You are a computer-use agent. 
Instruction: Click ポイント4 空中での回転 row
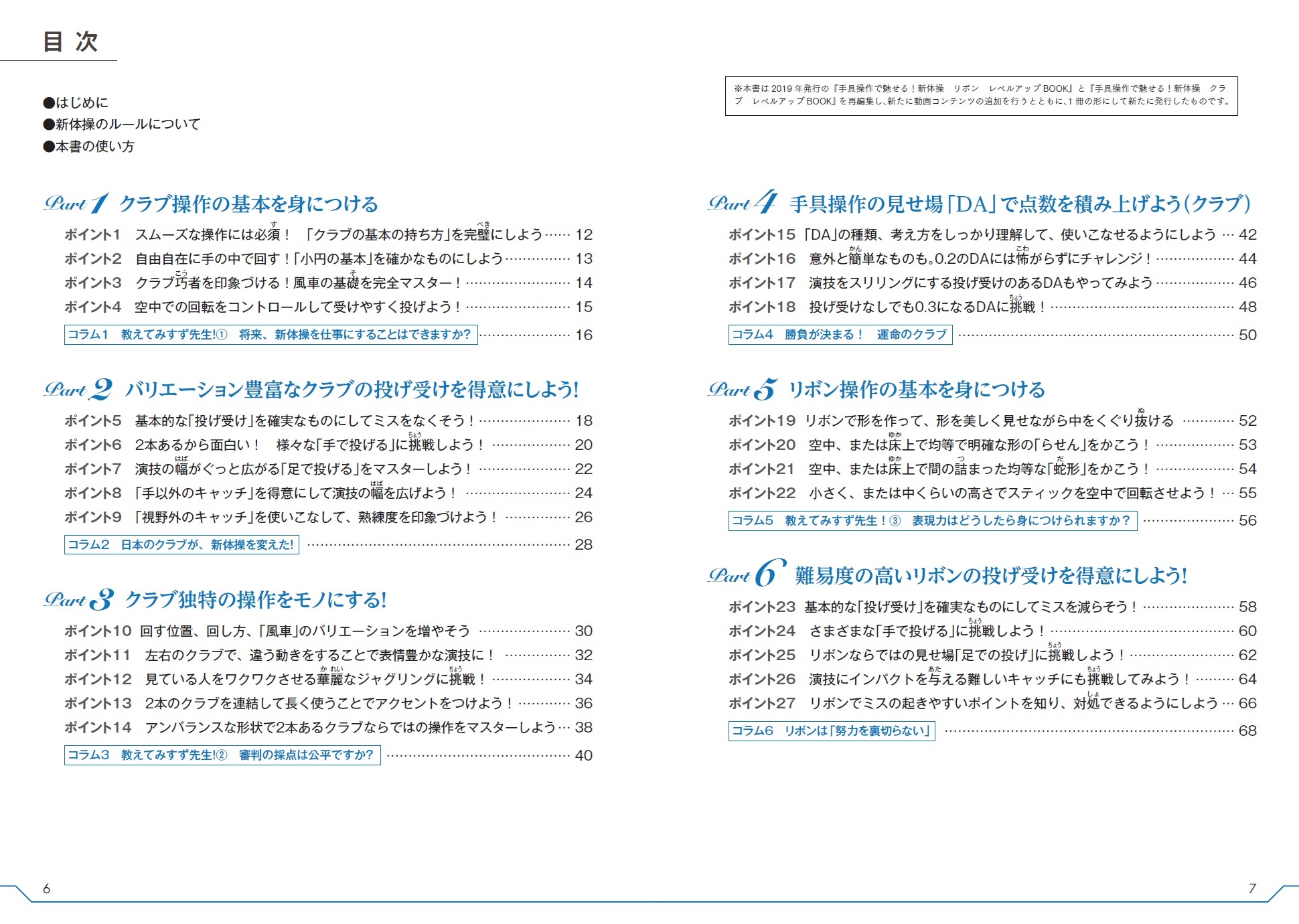(x=328, y=307)
